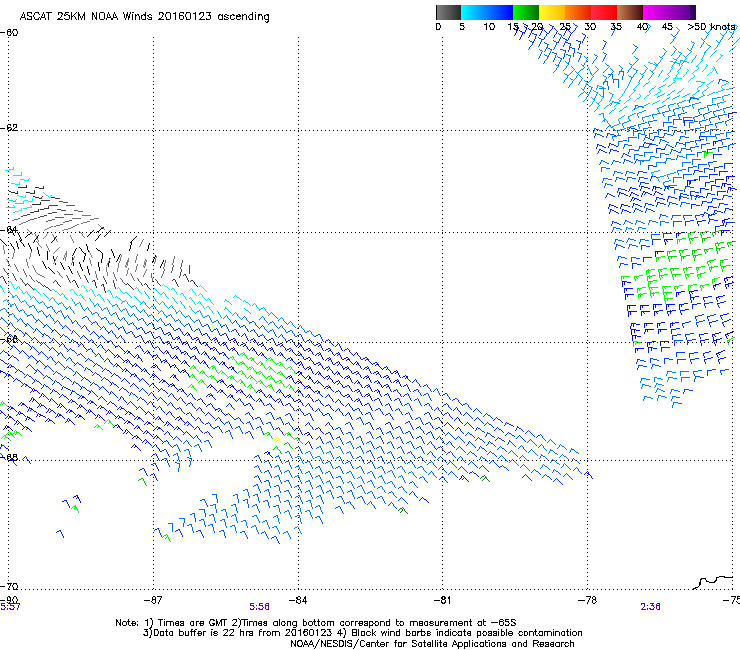Click the '-90' longitude axis label
The width and height of the screenshot is (740, 650).
[x=9, y=600]
